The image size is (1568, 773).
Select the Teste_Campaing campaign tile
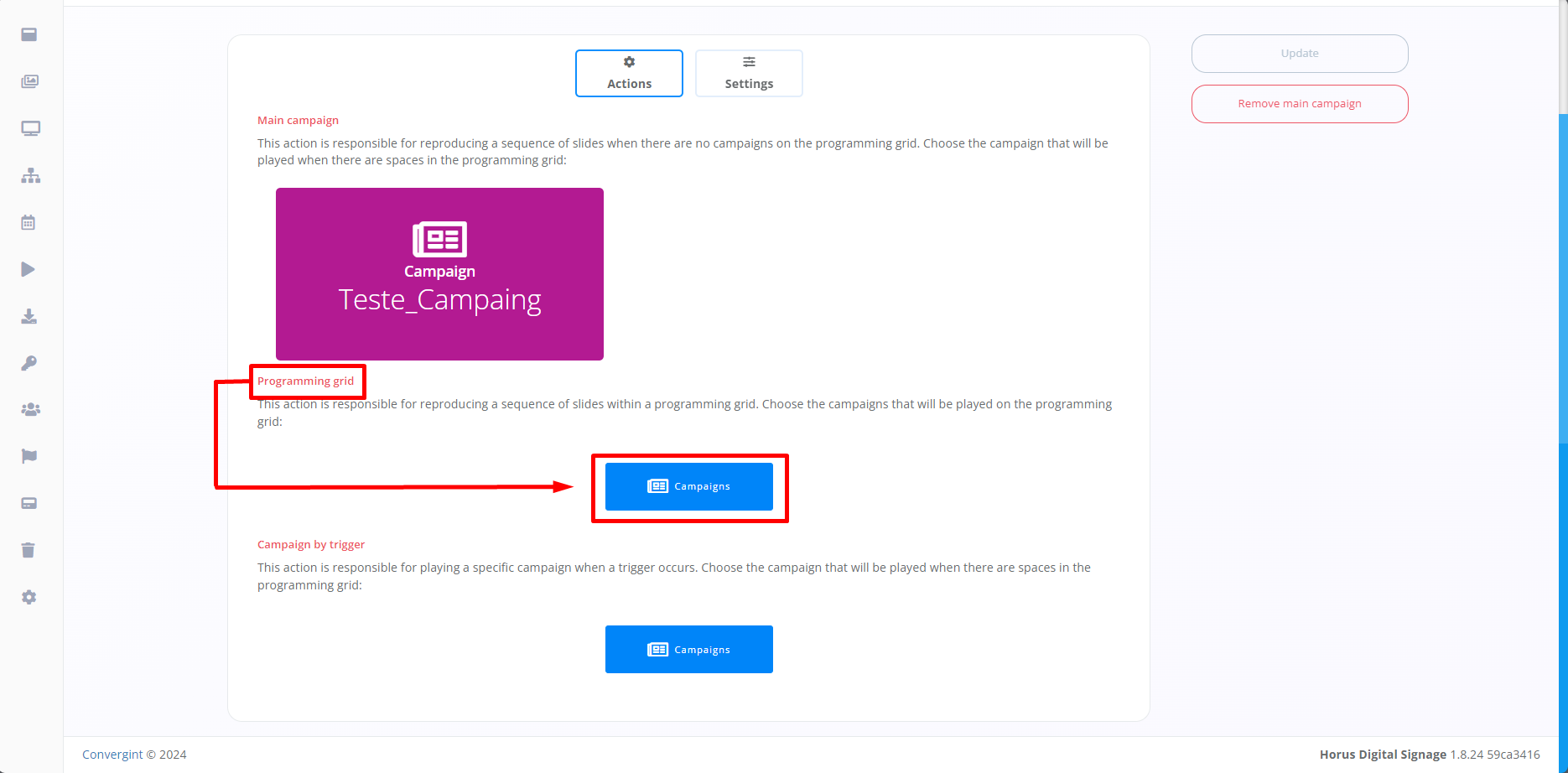439,274
